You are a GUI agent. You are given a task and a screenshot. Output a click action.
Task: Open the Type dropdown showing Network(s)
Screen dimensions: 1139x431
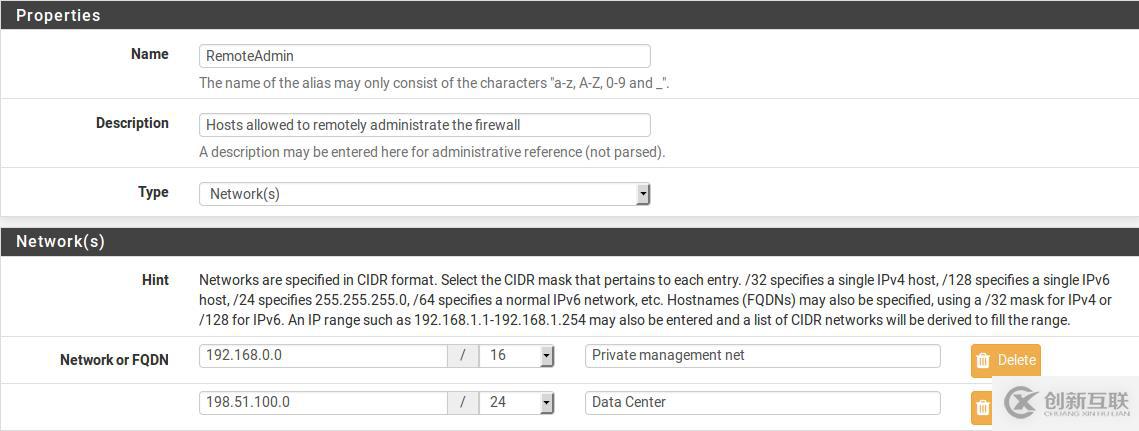pos(424,194)
